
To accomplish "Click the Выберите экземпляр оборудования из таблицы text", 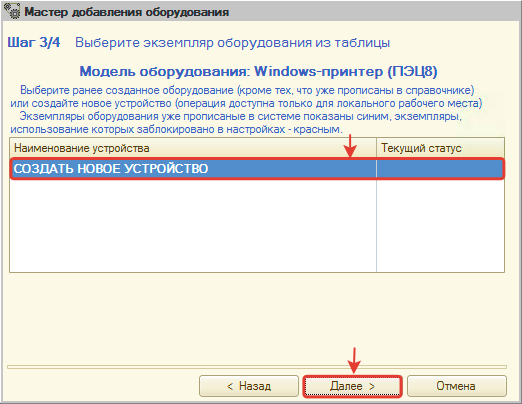I will coord(232,43).
